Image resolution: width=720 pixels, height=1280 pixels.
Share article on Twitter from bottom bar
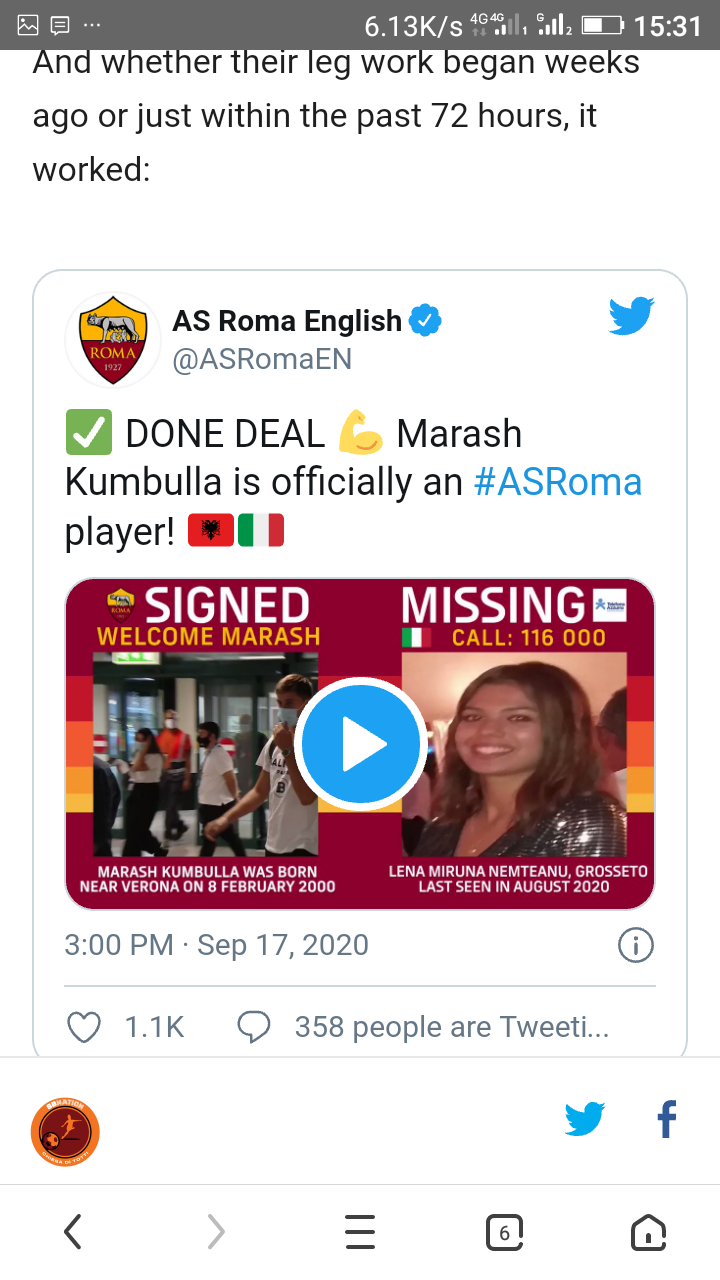pyautogui.click(x=585, y=1119)
